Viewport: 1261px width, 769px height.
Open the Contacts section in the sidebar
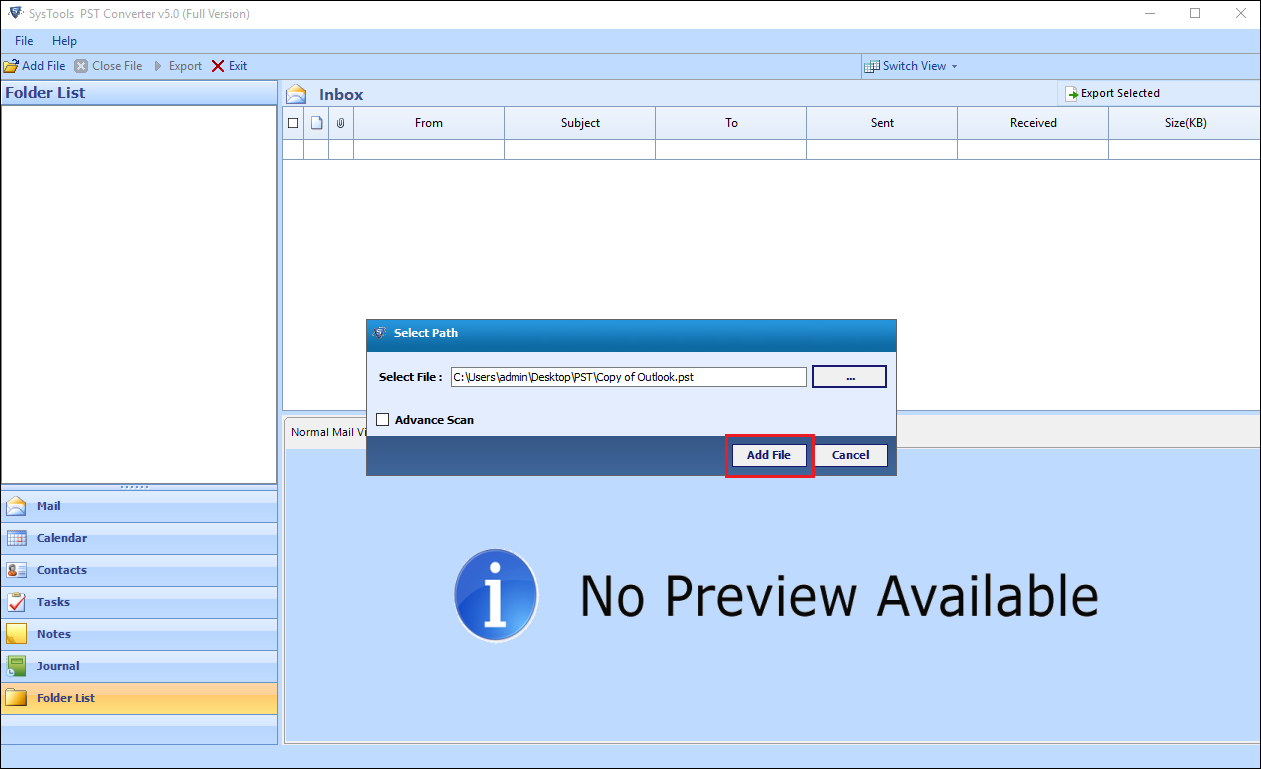point(139,570)
